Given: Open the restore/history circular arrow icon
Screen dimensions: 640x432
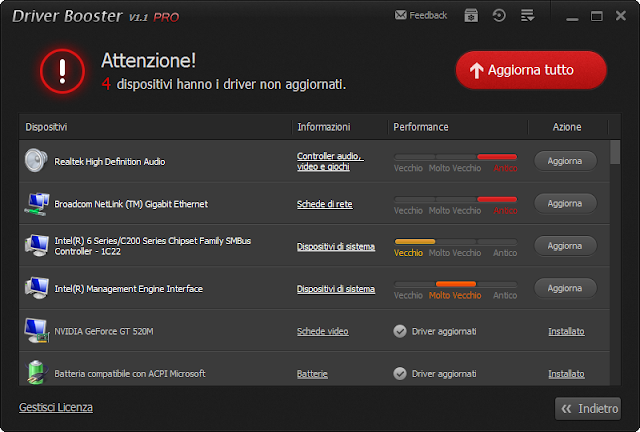Looking at the screenshot, I should point(499,16).
